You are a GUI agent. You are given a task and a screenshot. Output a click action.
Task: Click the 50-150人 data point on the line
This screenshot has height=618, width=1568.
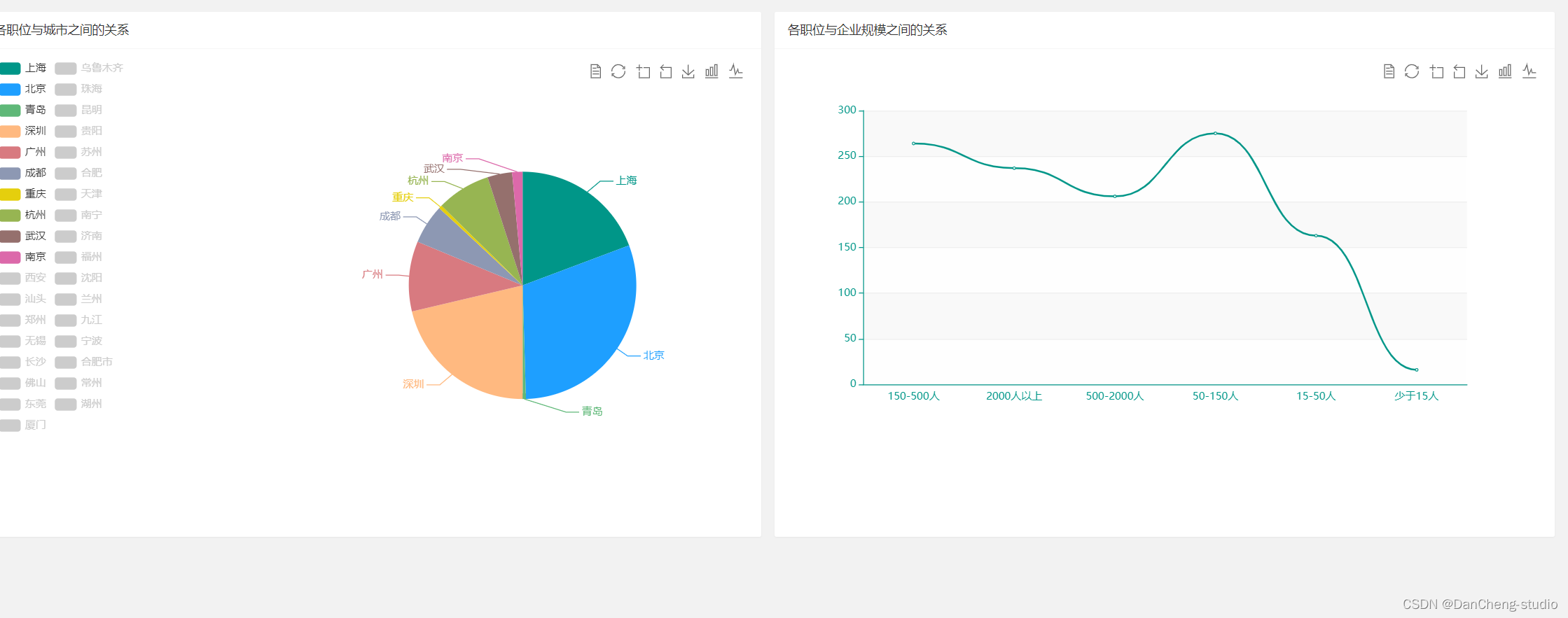(x=1215, y=133)
